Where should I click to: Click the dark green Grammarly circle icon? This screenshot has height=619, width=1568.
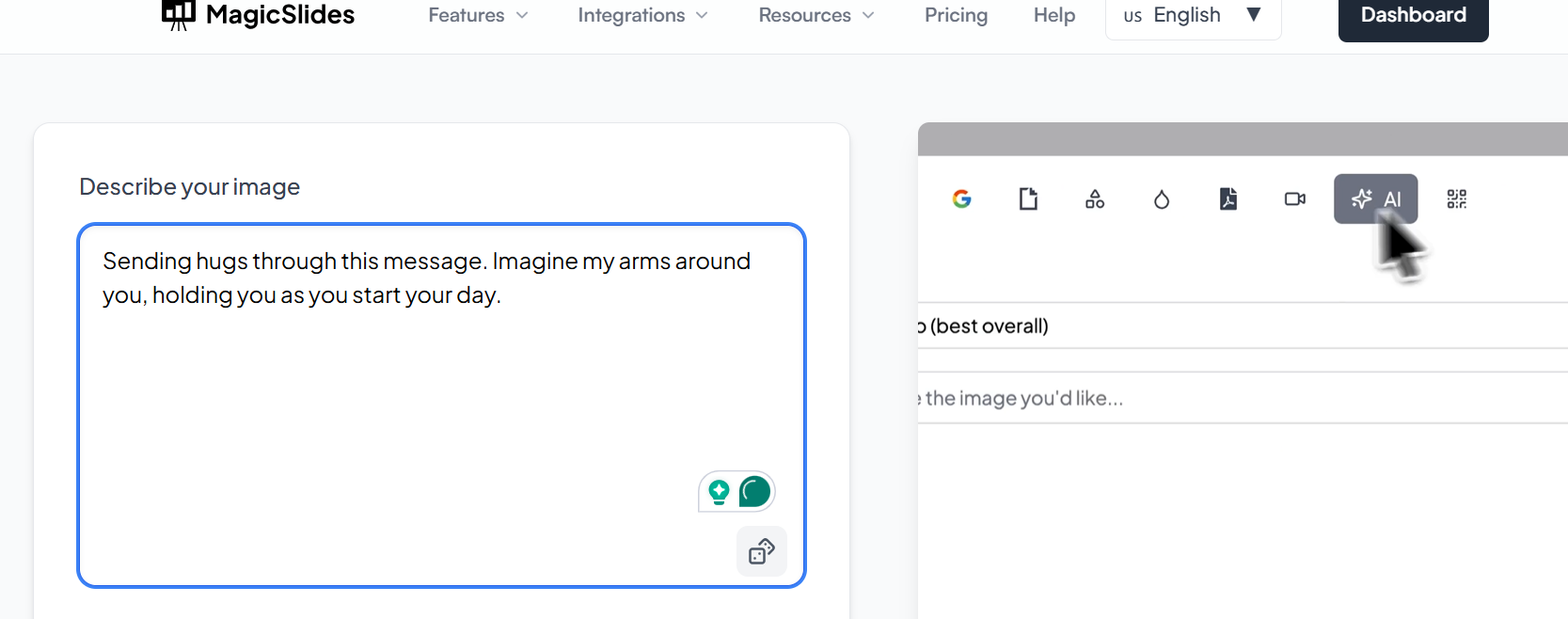pyautogui.click(x=754, y=491)
